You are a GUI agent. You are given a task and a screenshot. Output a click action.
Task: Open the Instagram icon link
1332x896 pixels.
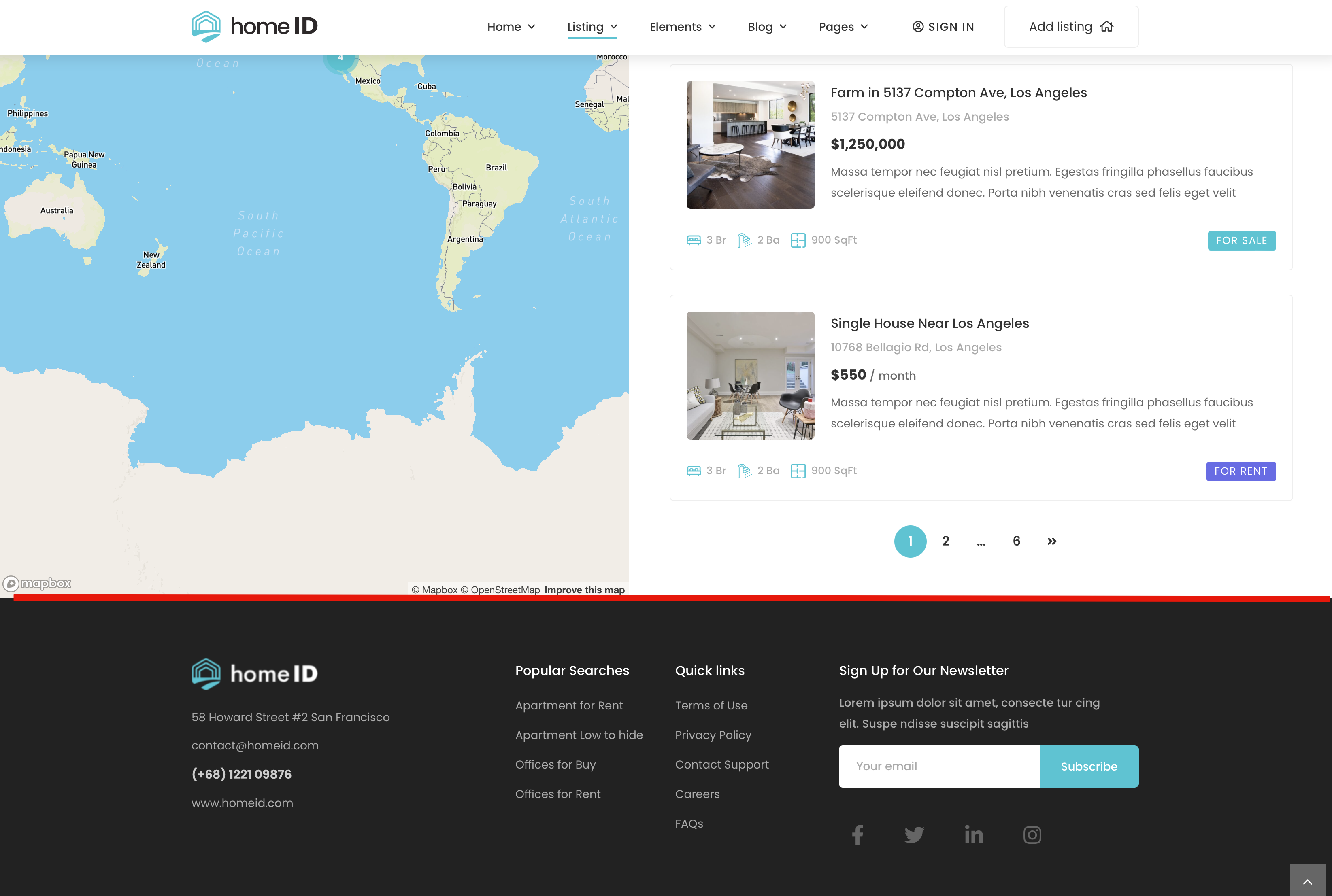click(1032, 835)
